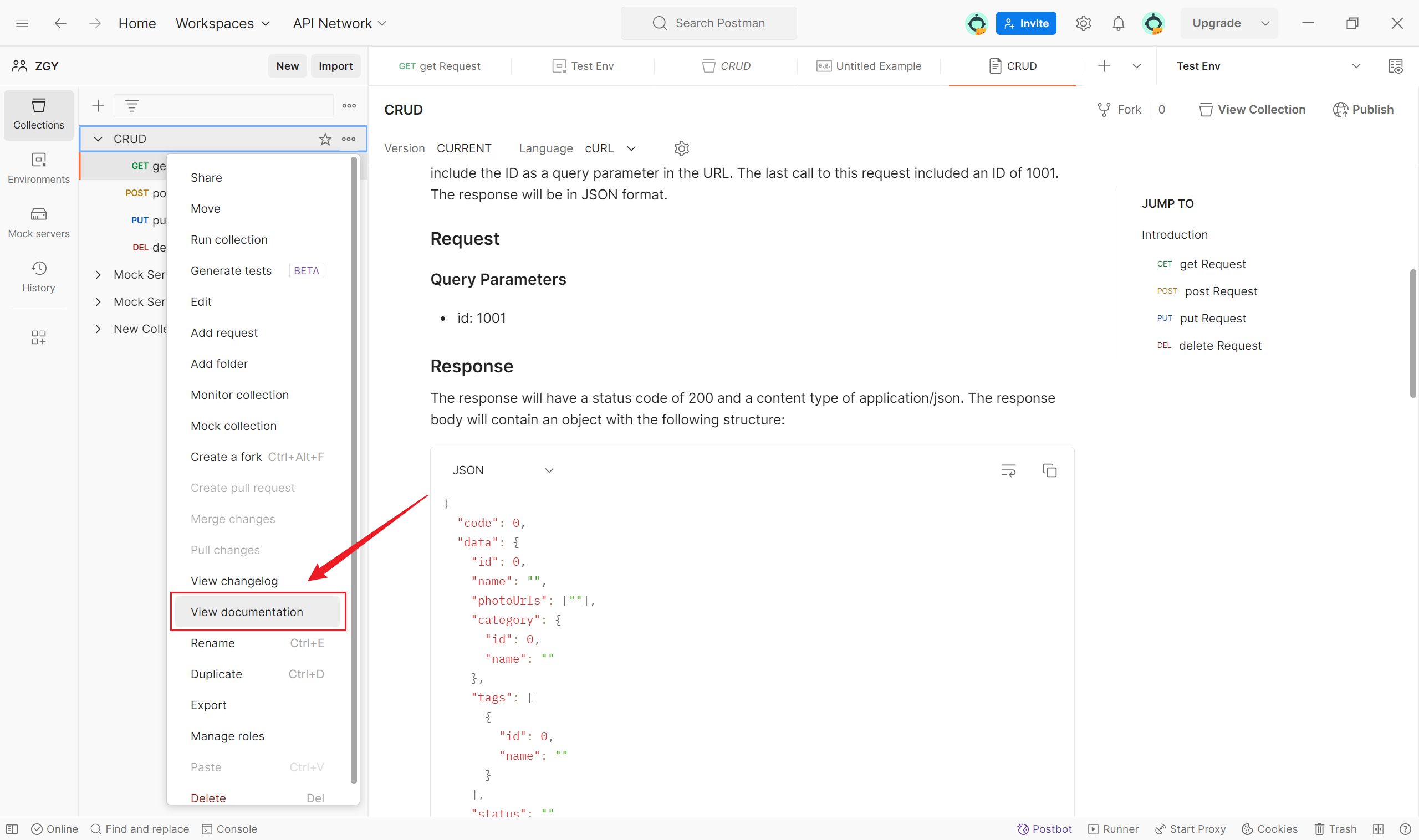Create new collection with plus icon
1419x840 pixels.
click(x=98, y=106)
